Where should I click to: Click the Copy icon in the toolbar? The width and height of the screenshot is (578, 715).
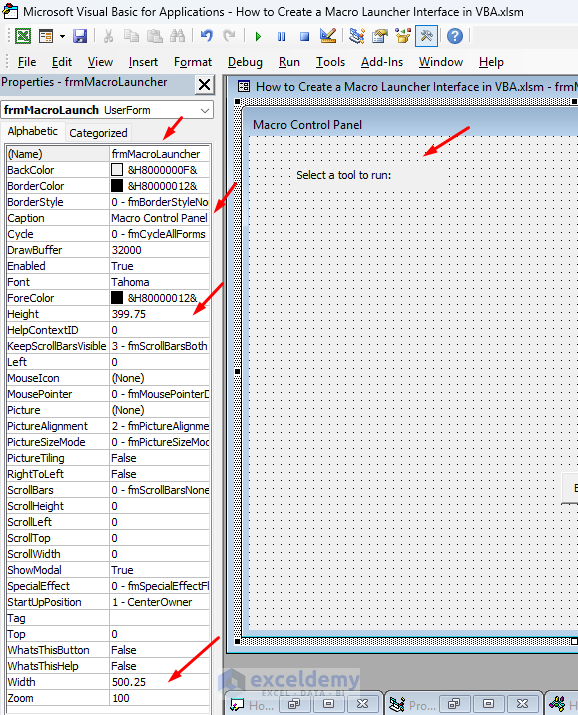point(132,36)
